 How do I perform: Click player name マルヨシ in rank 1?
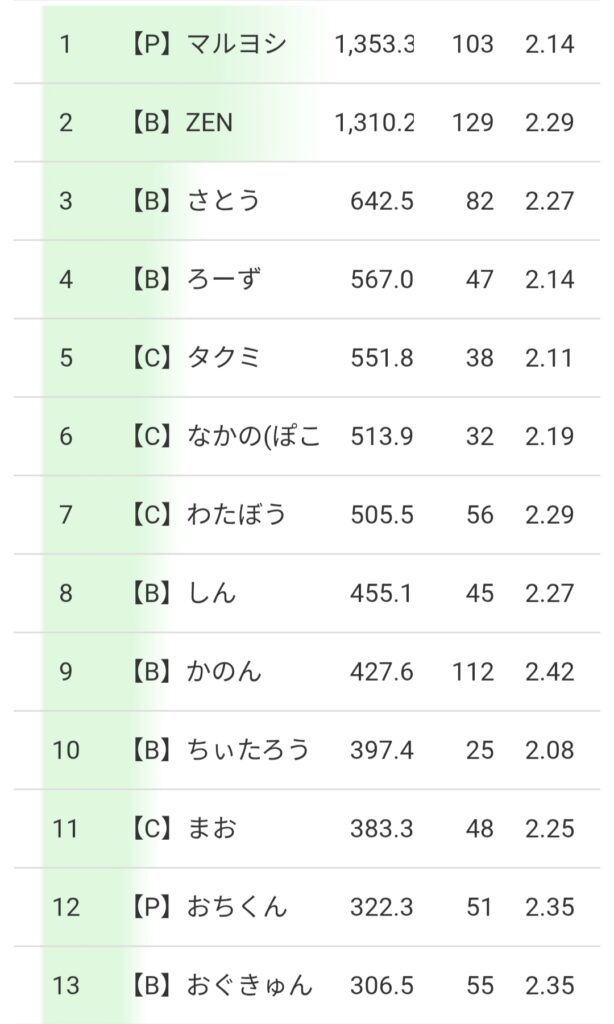tap(236, 45)
